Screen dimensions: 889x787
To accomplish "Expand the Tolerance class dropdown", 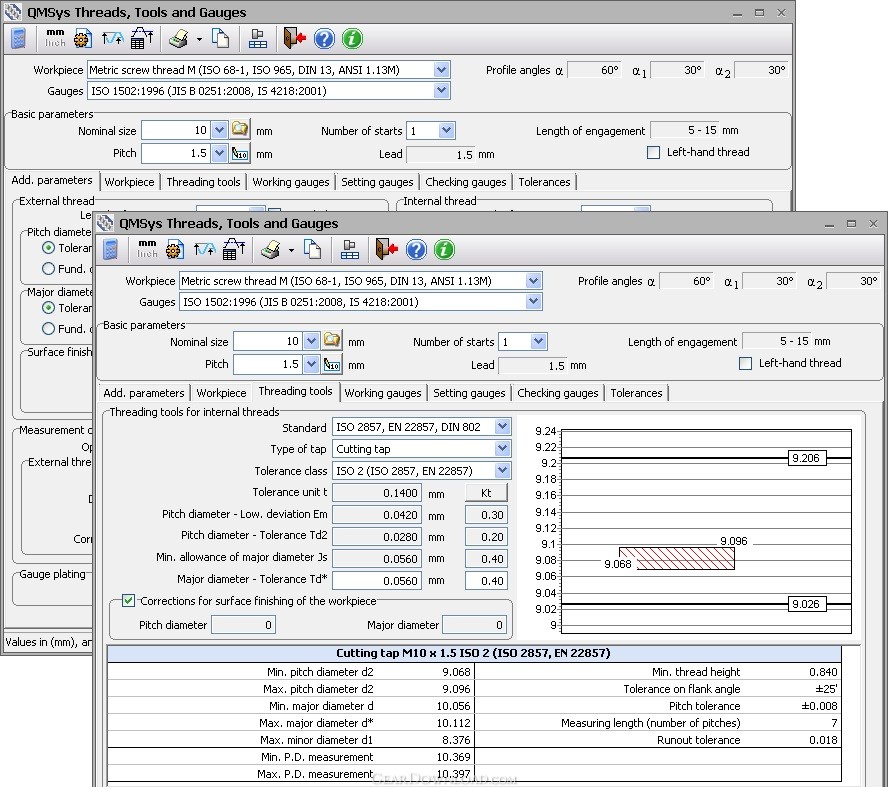I will 502,470.
